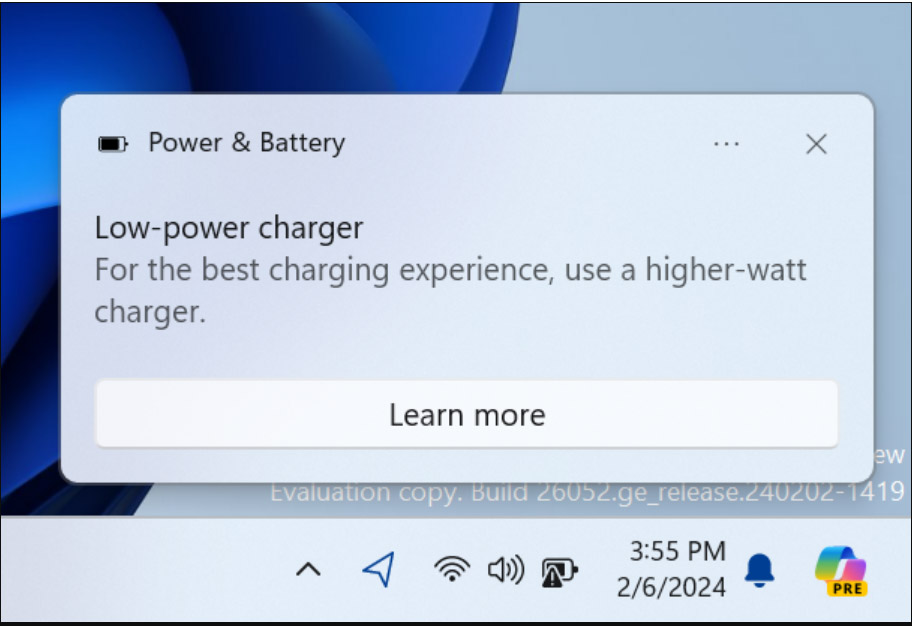The height and width of the screenshot is (628, 912).
Task: Click the location arrow tray icon
Action: coord(379,569)
